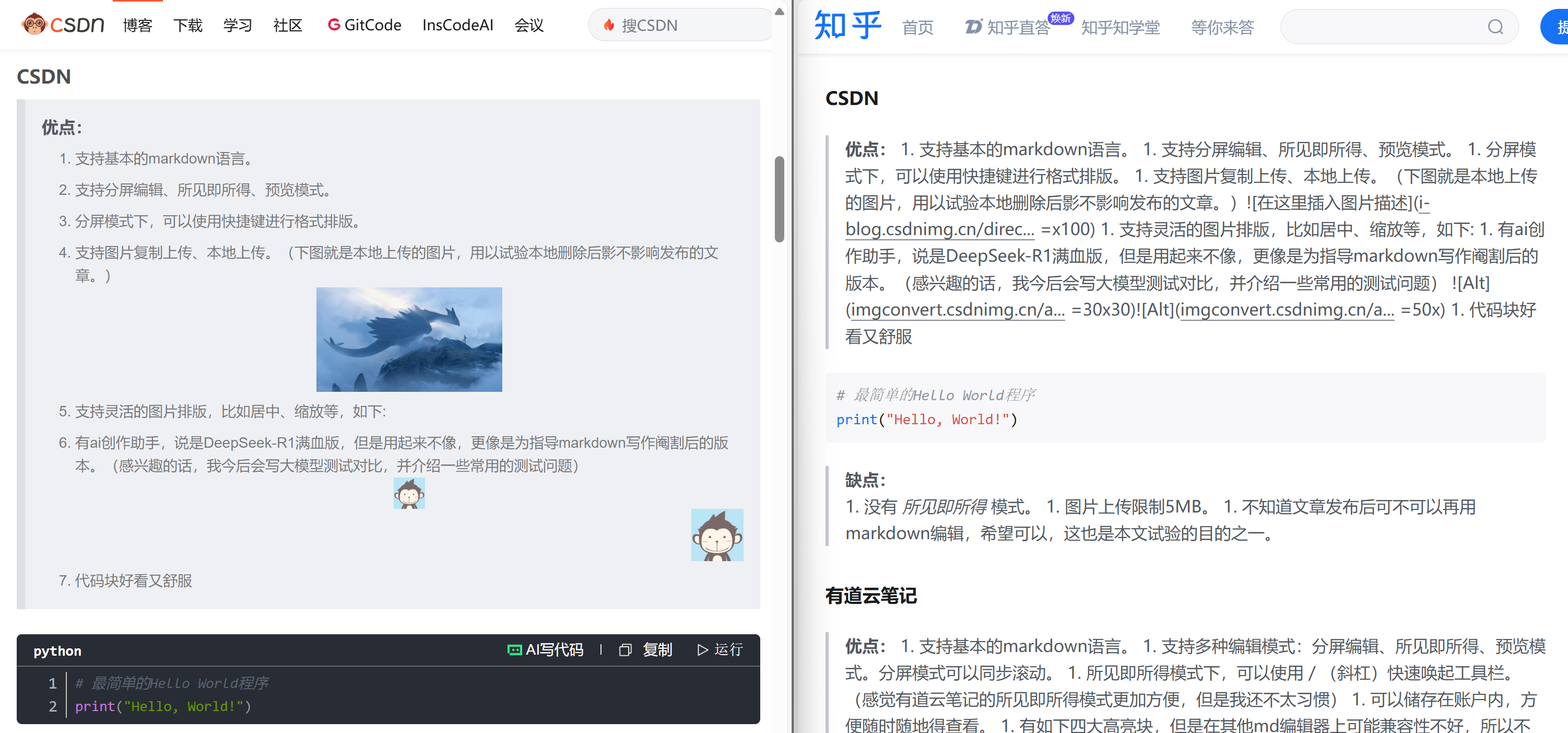Click the Zhihu code comment 最简单的Hello World程序
The width and height of the screenshot is (1568, 733).
[x=936, y=395]
